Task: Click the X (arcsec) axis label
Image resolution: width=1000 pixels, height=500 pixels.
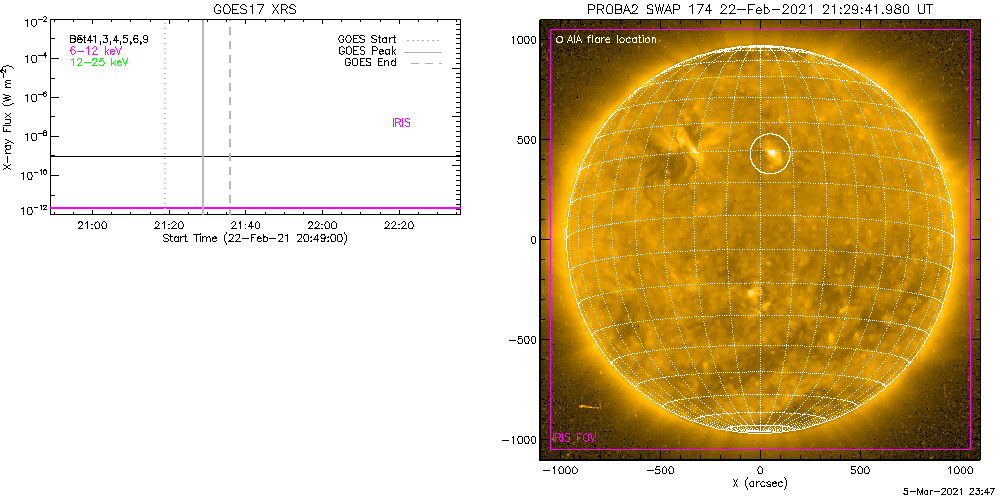Action: click(761, 483)
